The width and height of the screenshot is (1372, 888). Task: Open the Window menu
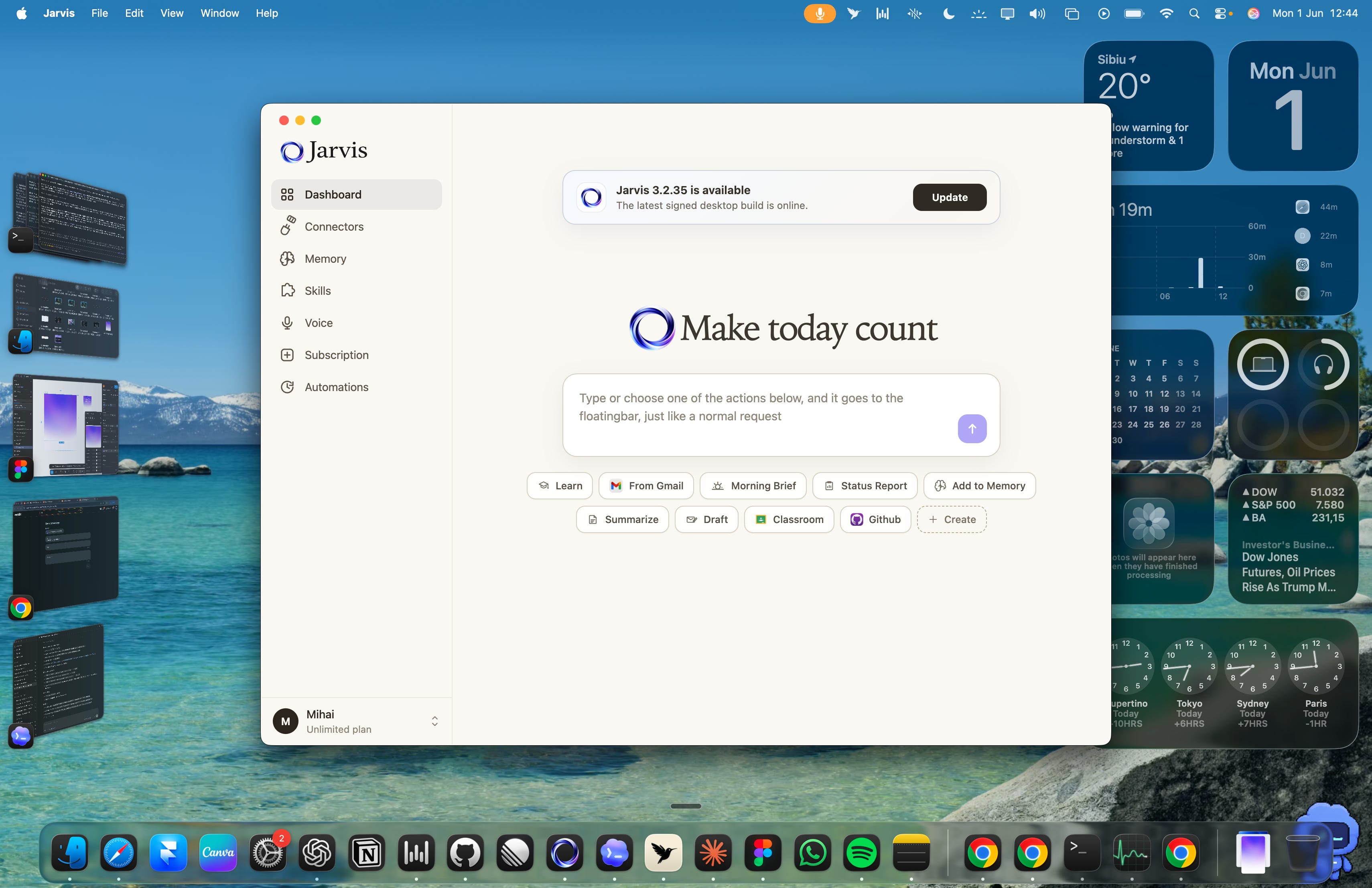coord(219,13)
